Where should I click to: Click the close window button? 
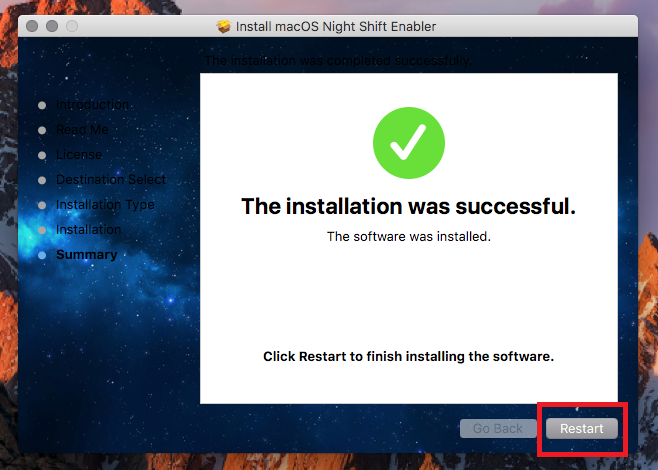click(x=32, y=26)
